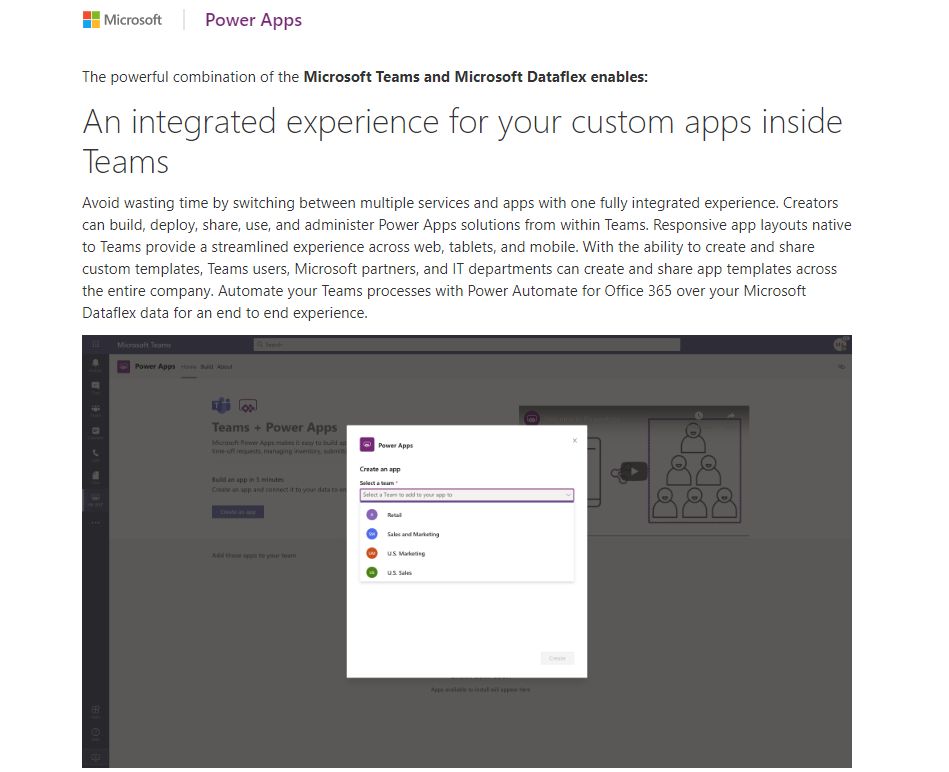Click the Power Apps canvas logo icon
949x772 pixels.
click(248, 406)
